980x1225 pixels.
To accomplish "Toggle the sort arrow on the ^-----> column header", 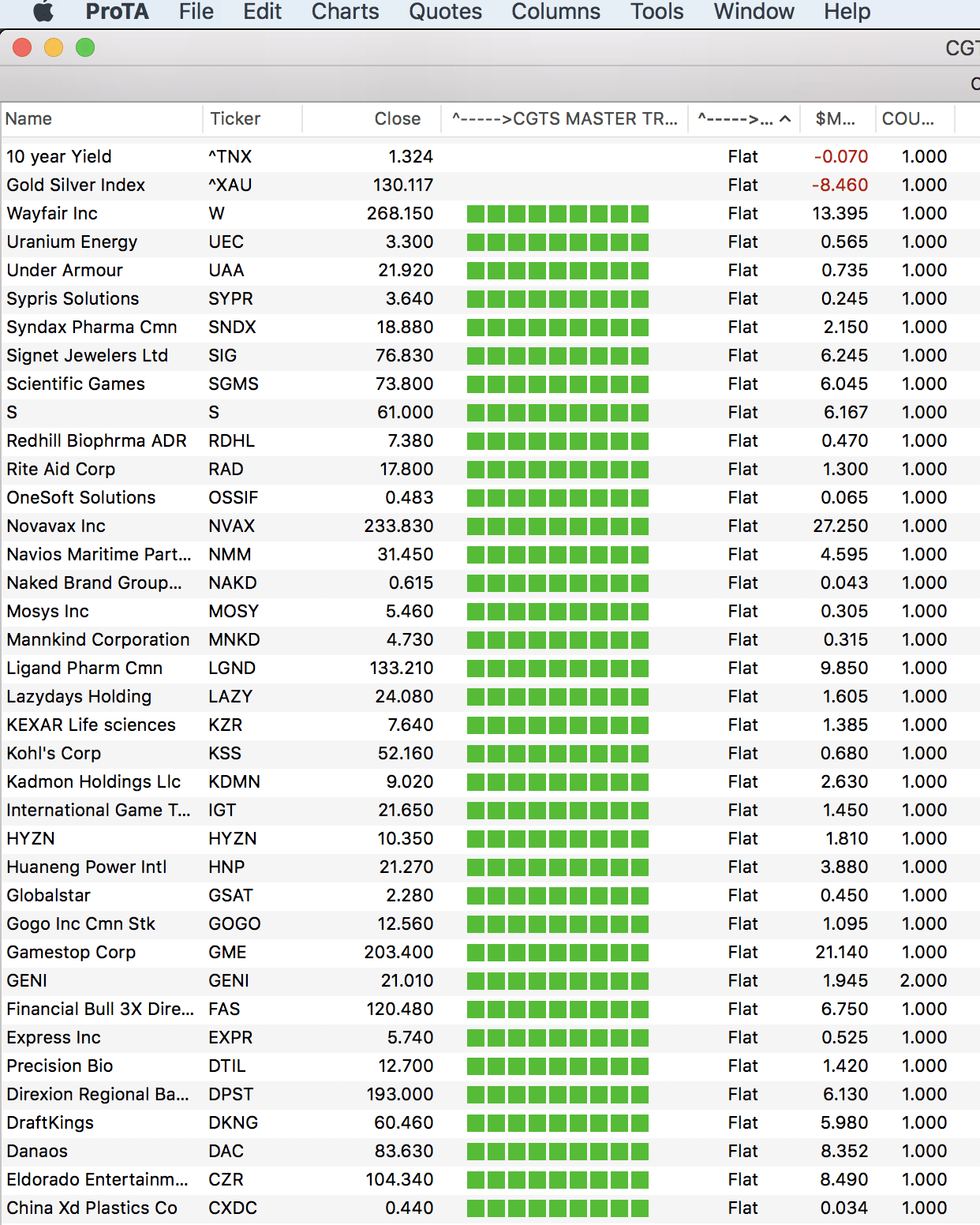I will (x=784, y=119).
